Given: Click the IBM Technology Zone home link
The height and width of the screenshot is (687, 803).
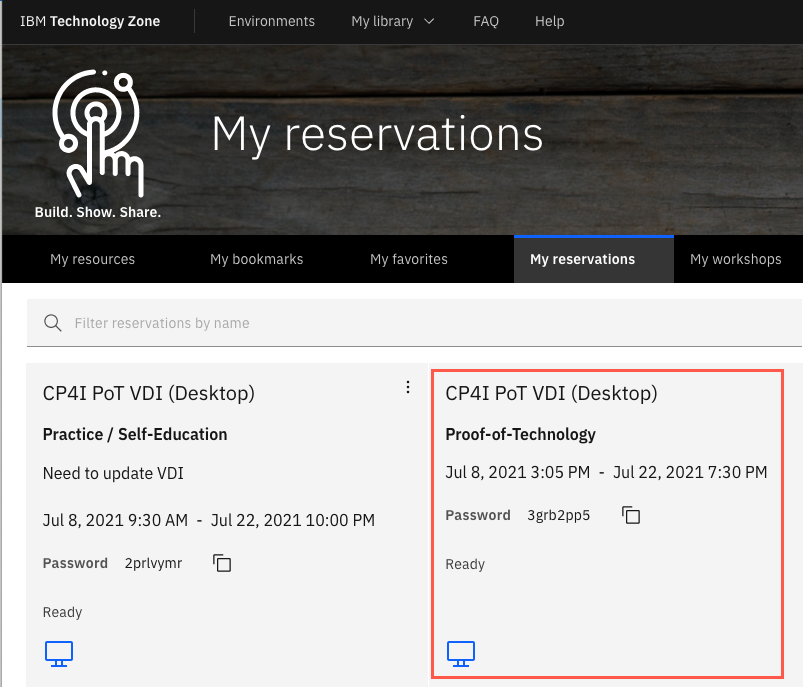Looking at the screenshot, I should pos(90,22).
